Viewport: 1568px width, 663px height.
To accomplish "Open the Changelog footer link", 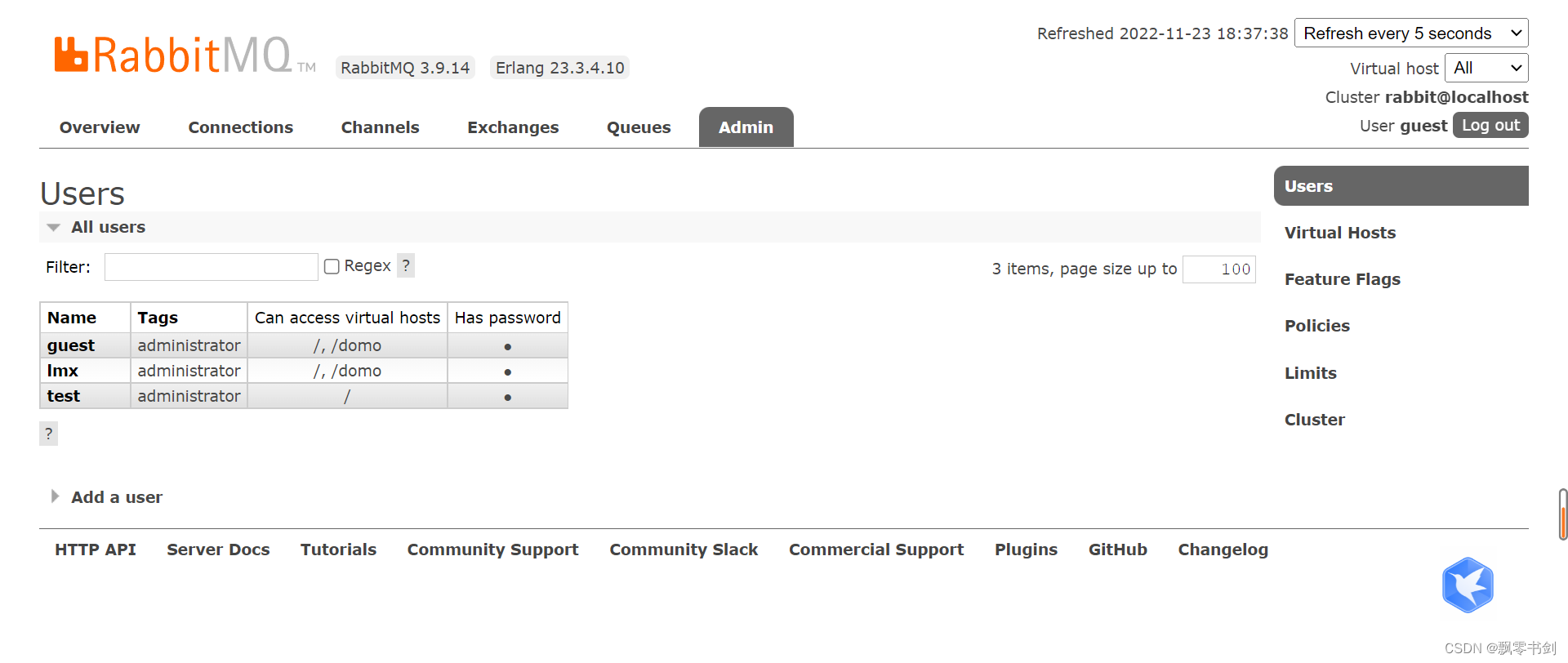I will point(1223,550).
